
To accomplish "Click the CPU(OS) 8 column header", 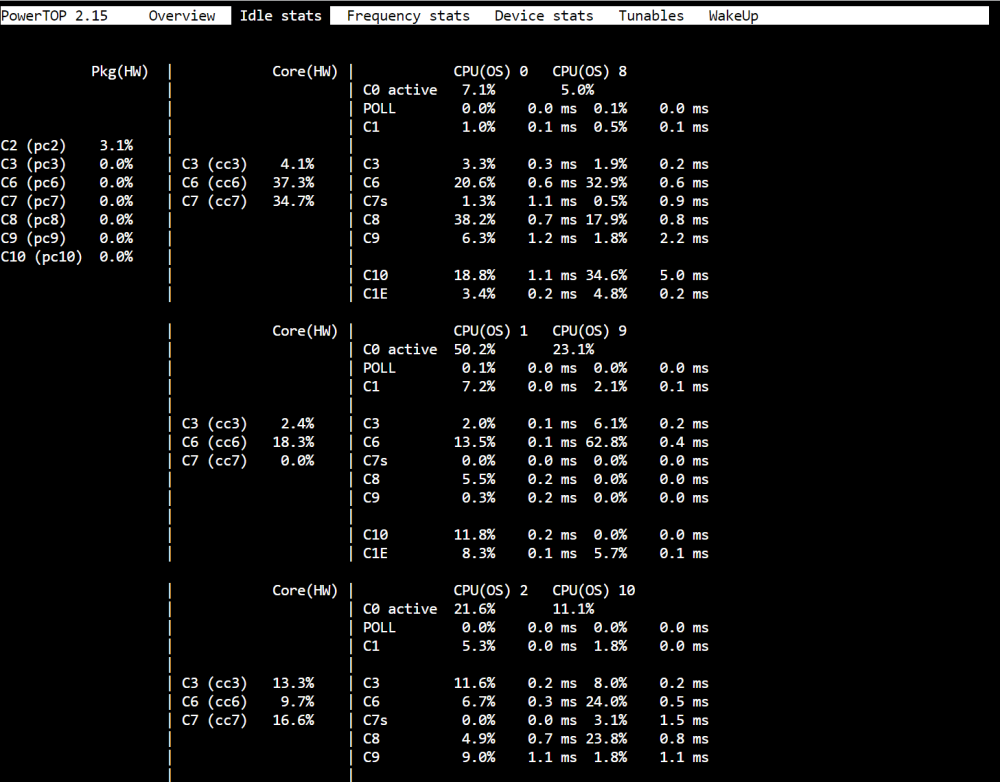I will tap(589, 71).
